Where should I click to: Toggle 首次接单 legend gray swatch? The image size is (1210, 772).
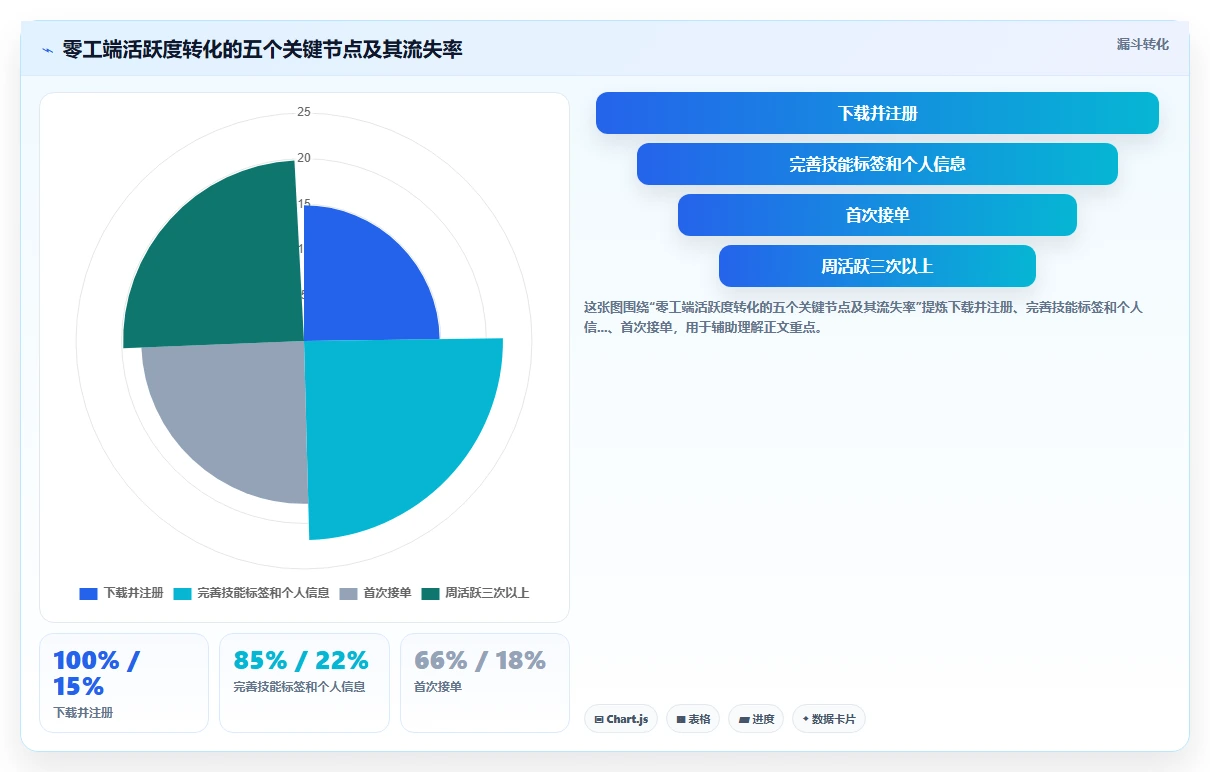pyautogui.click(x=348, y=593)
